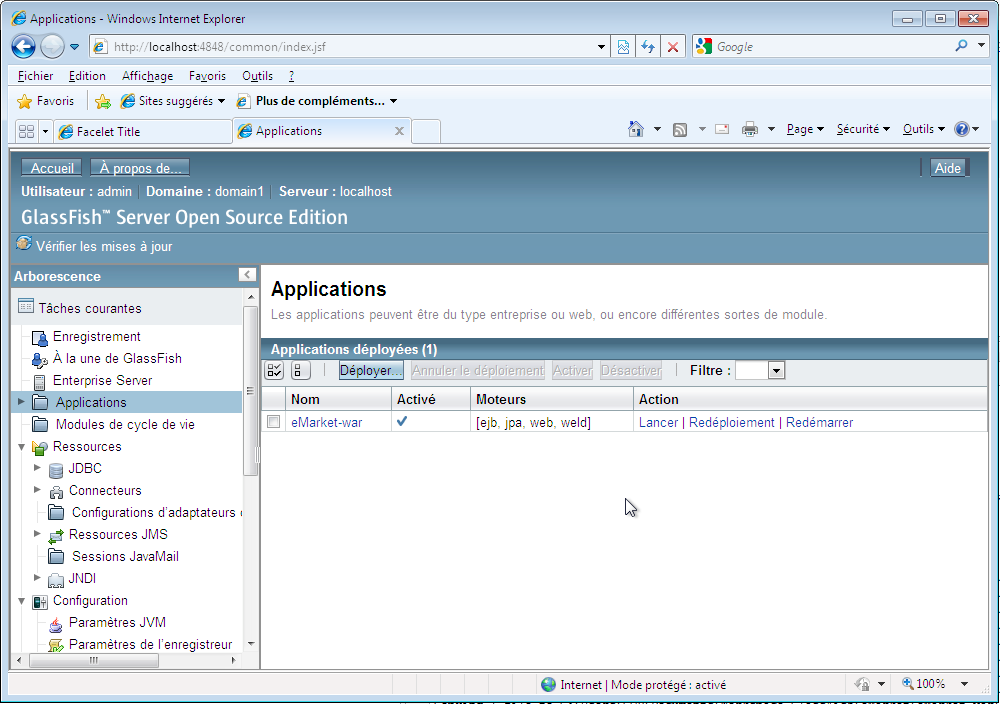This screenshot has width=1000, height=704.
Task: Select Modules de cycle de vie
Action: (125, 425)
